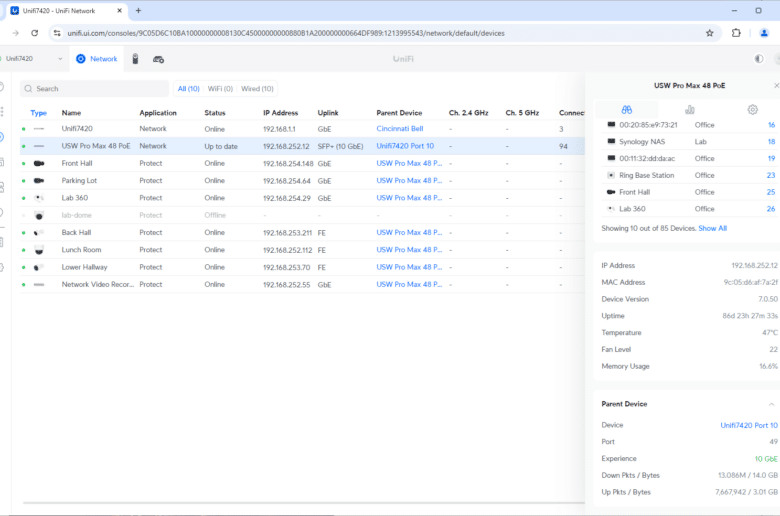View site information icon in address bar

tap(57, 33)
